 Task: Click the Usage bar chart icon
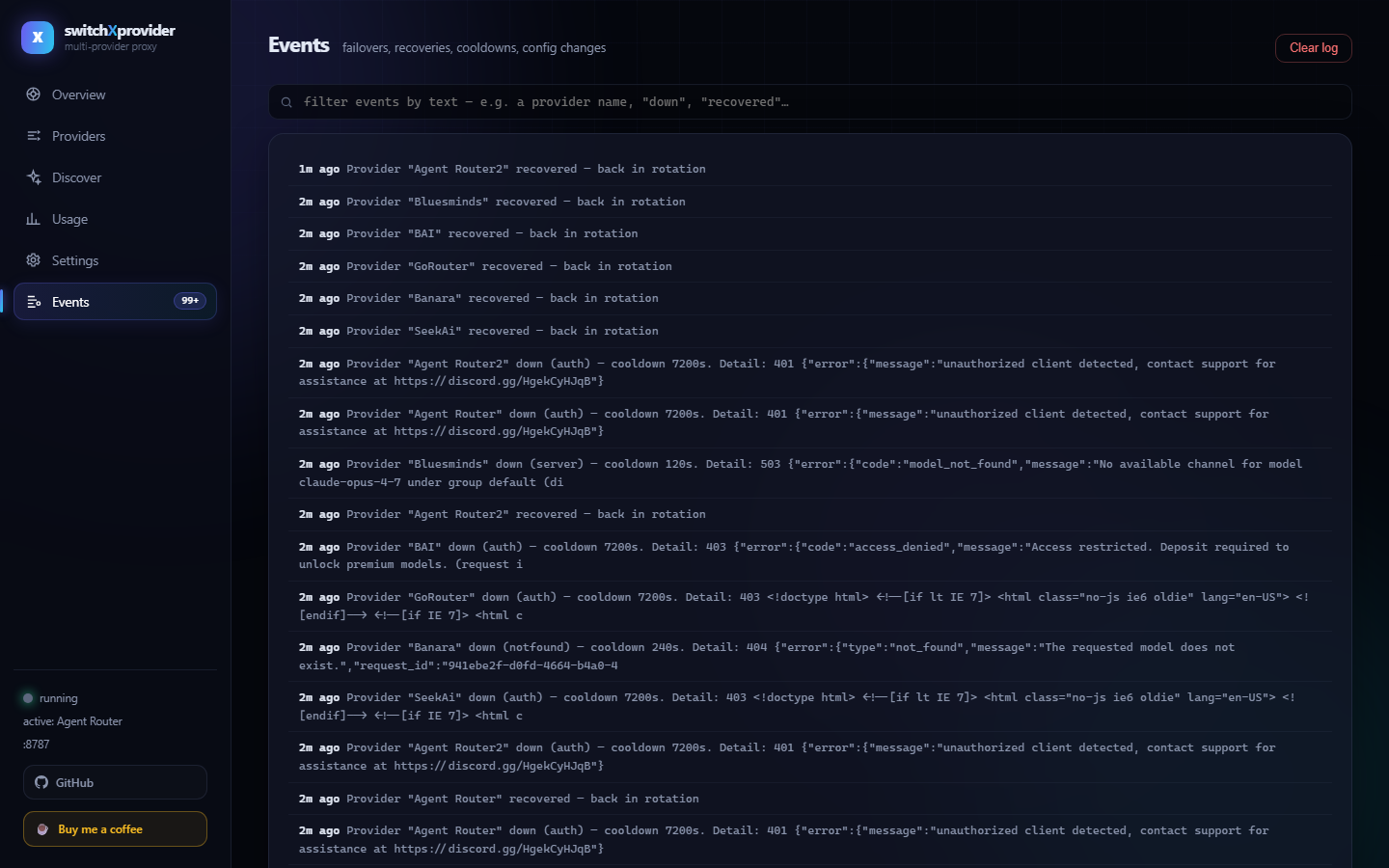coord(34,219)
